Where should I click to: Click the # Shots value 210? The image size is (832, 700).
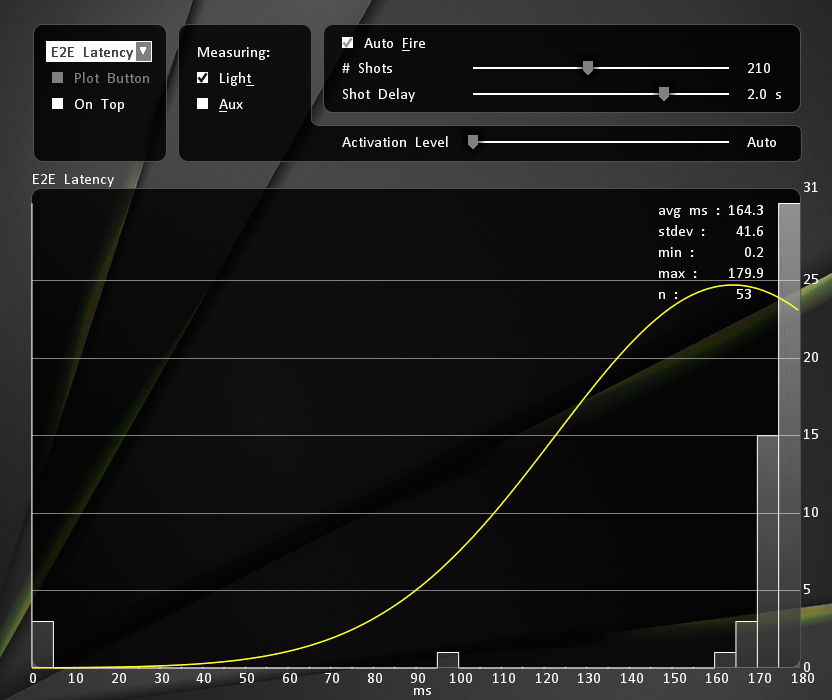click(759, 69)
